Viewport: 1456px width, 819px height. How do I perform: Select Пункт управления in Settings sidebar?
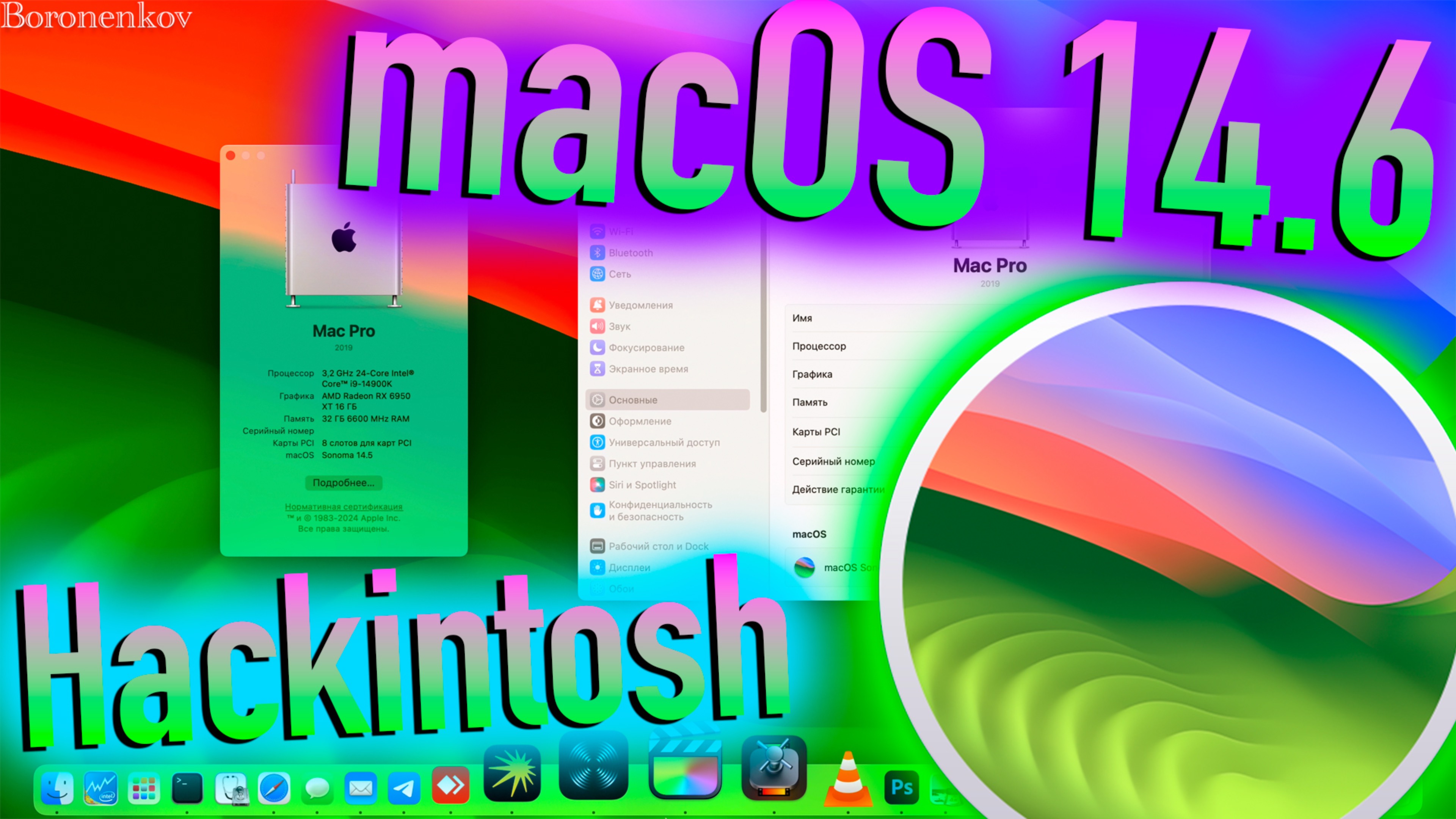[x=667, y=463]
